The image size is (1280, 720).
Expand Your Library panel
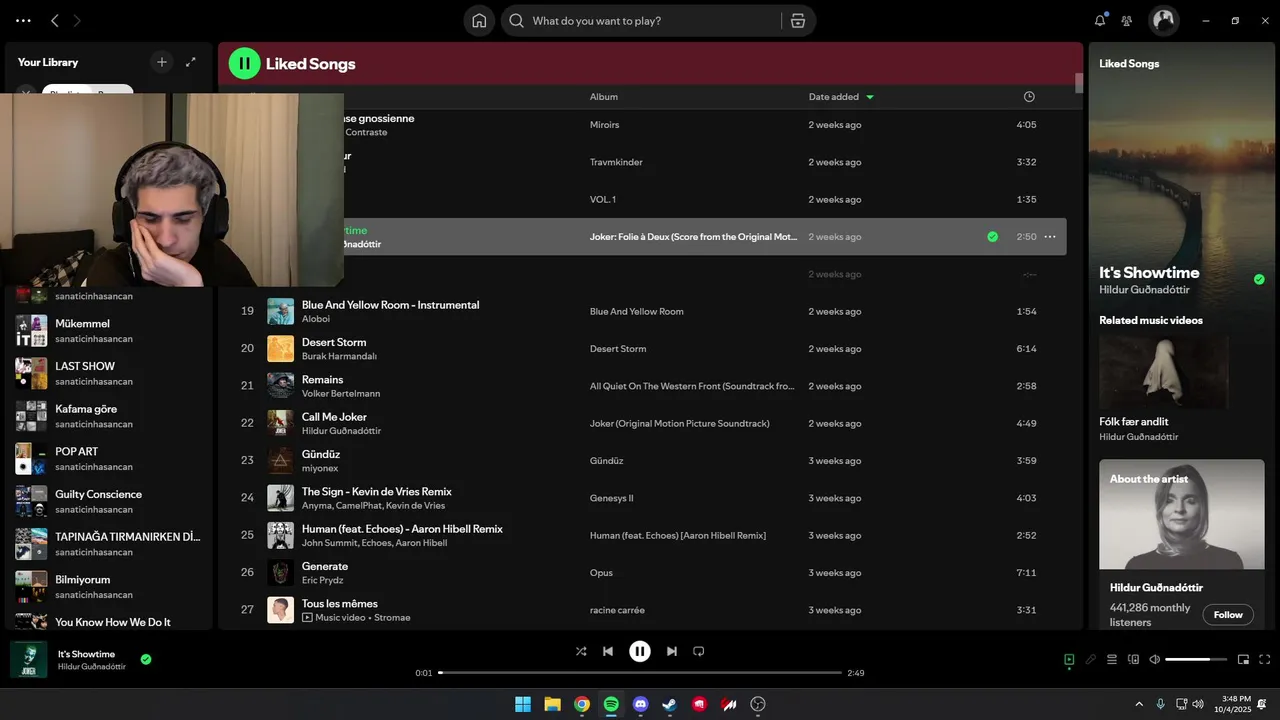click(x=191, y=62)
